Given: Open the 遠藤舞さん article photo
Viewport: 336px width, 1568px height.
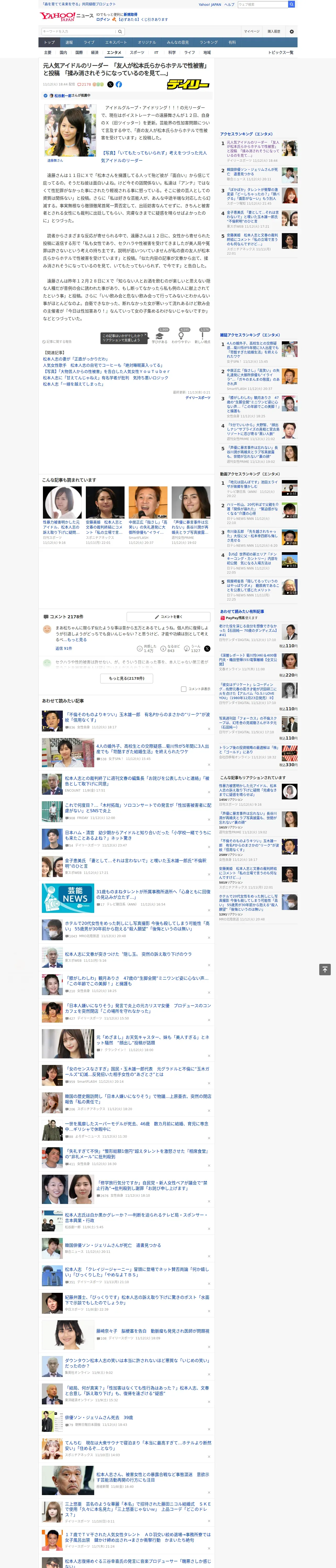Looking at the screenshot, I should point(70,130).
